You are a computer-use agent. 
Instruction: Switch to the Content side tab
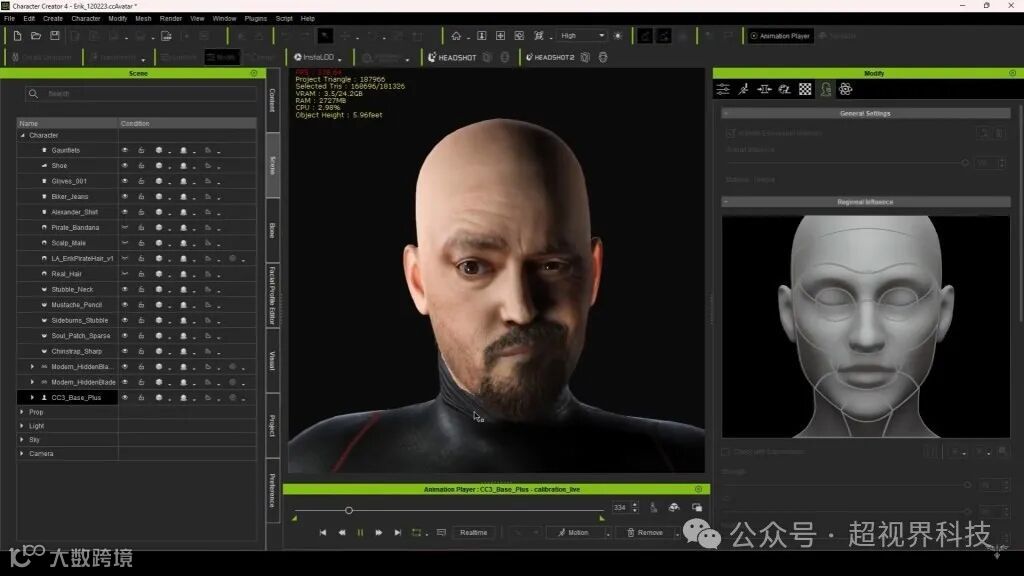pyautogui.click(x=272, y=101)
